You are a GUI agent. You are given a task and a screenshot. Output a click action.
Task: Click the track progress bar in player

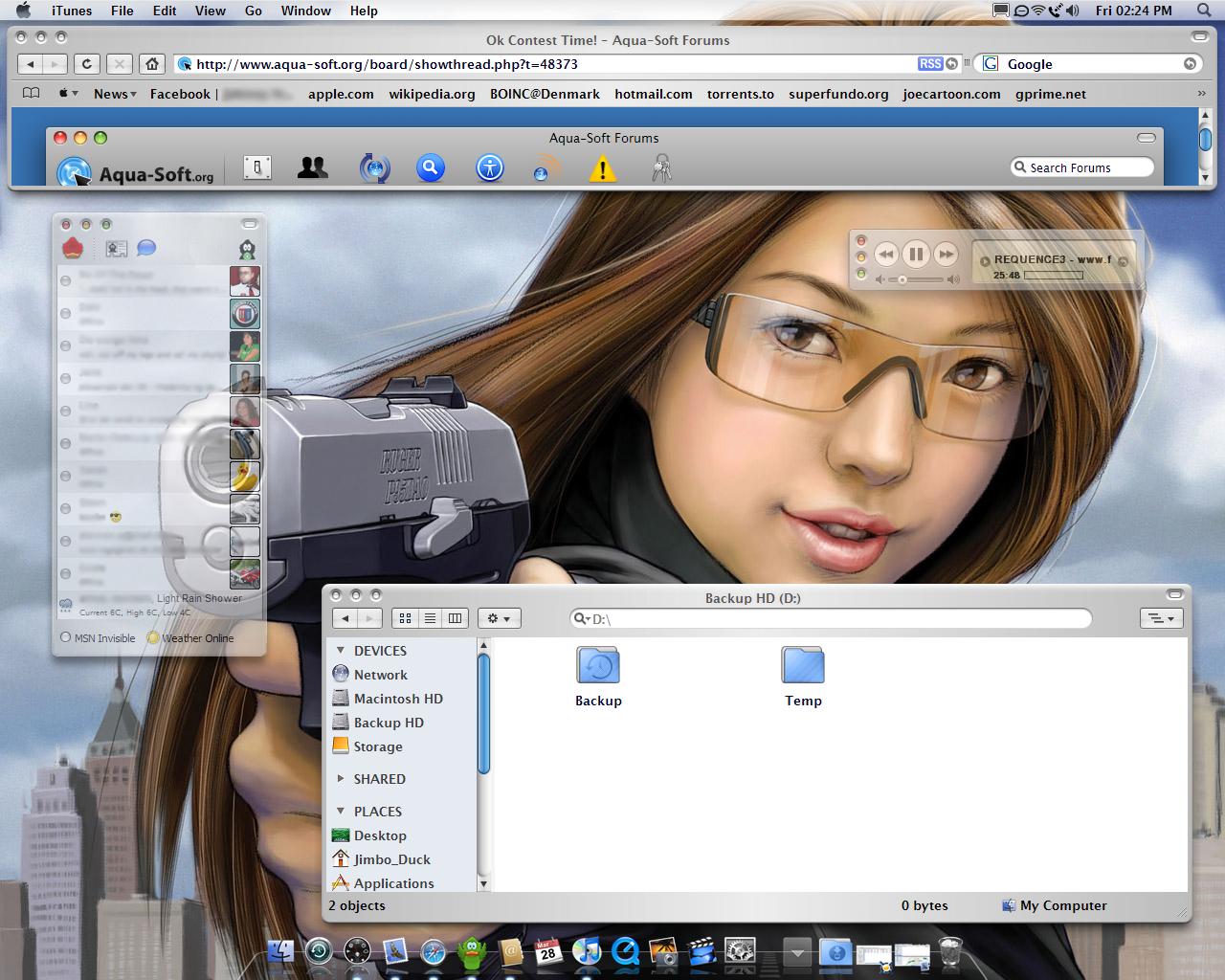tap(1054, 275)
